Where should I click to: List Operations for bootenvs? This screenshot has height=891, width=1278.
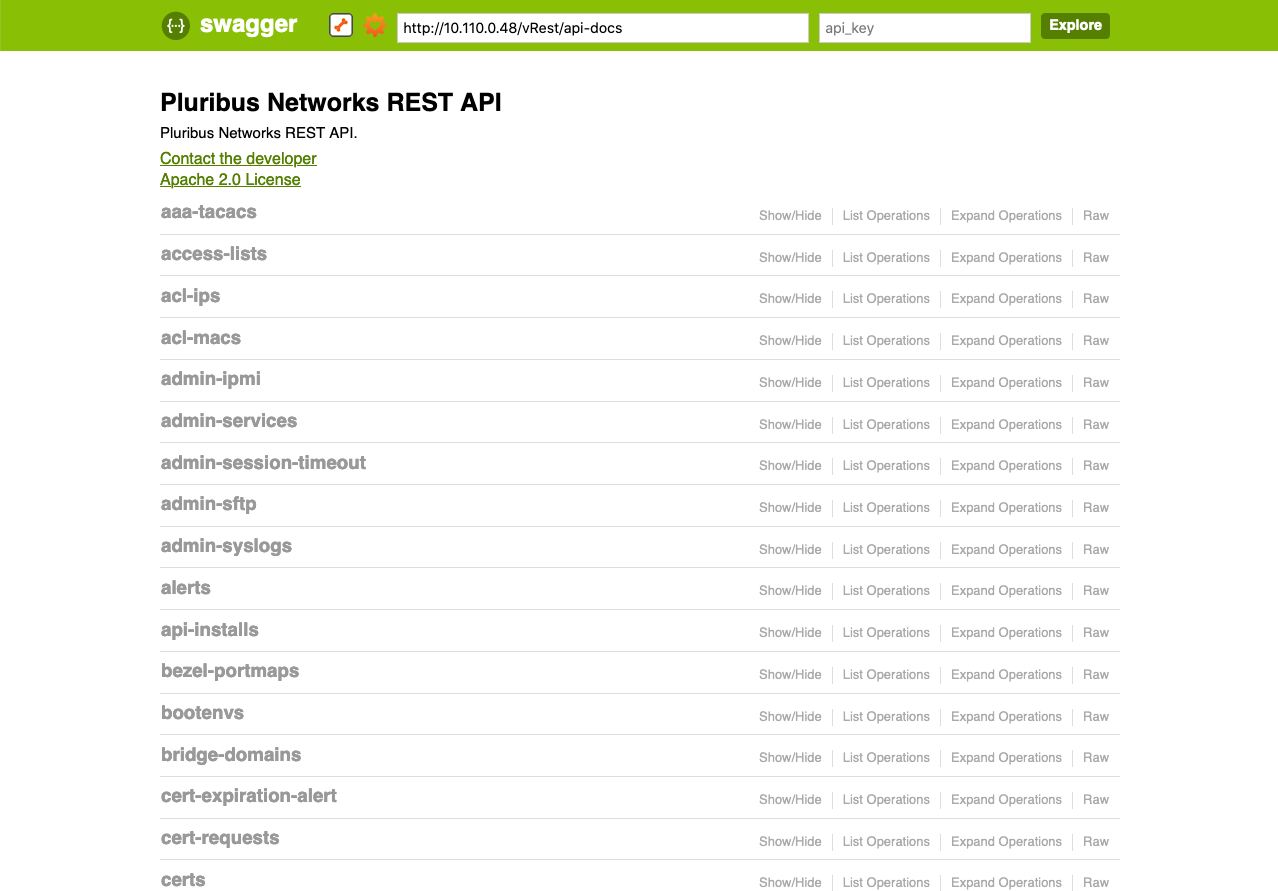point(886,717)
